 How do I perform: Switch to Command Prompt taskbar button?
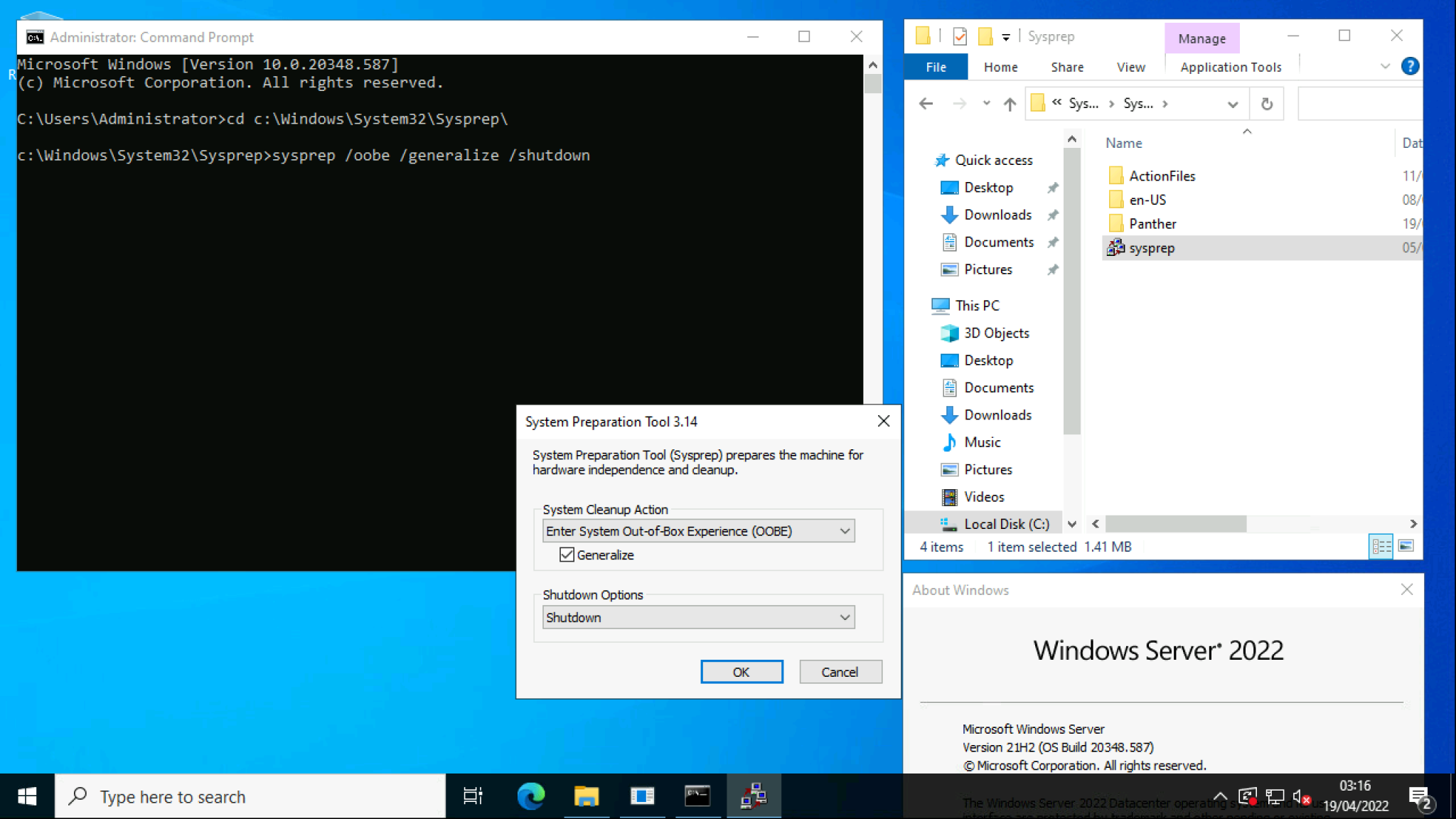coord(697,796)
